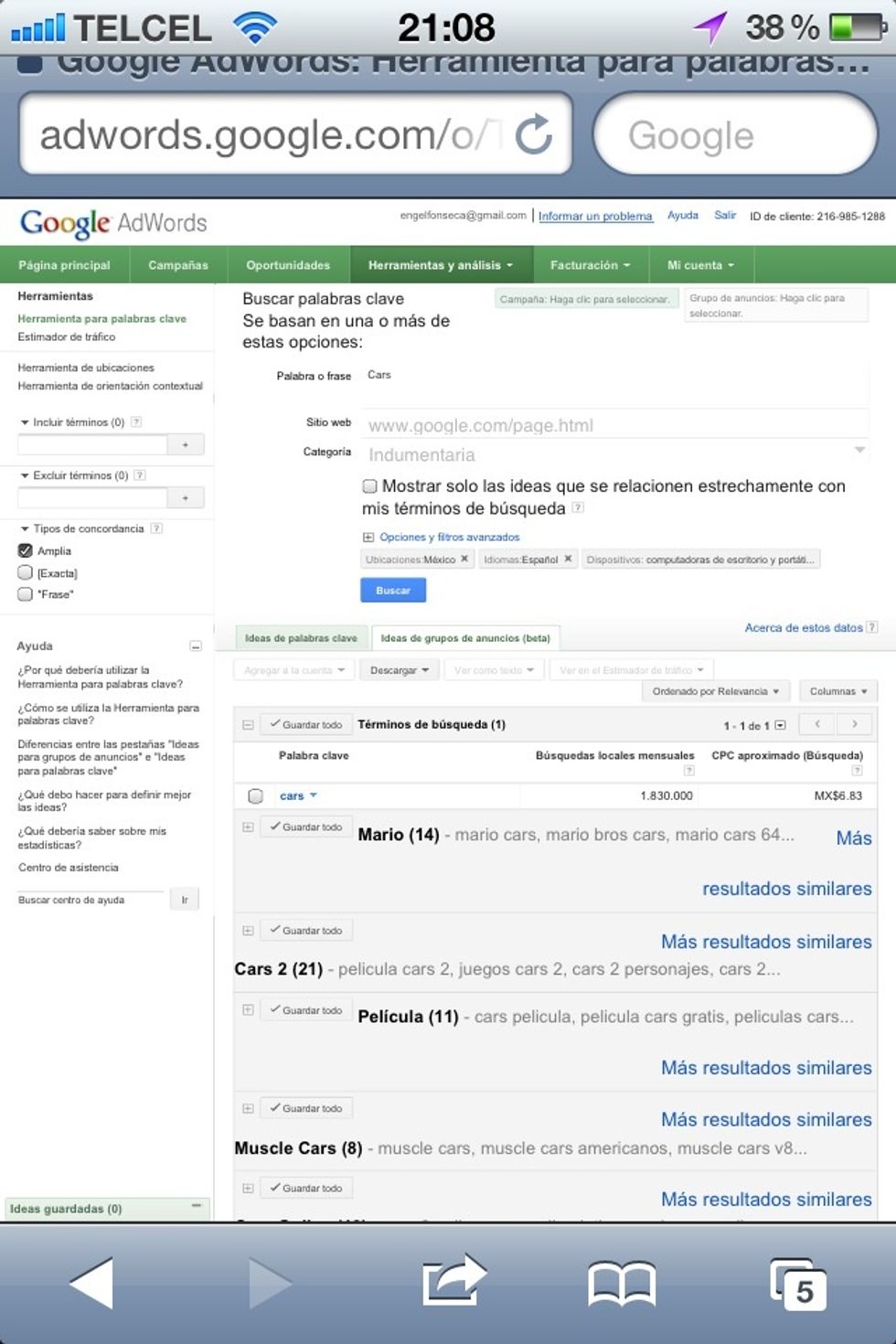Screen dimensions: 896x1344
Task: Tap the Safari forward arrow
Action: click(270, 1282)
